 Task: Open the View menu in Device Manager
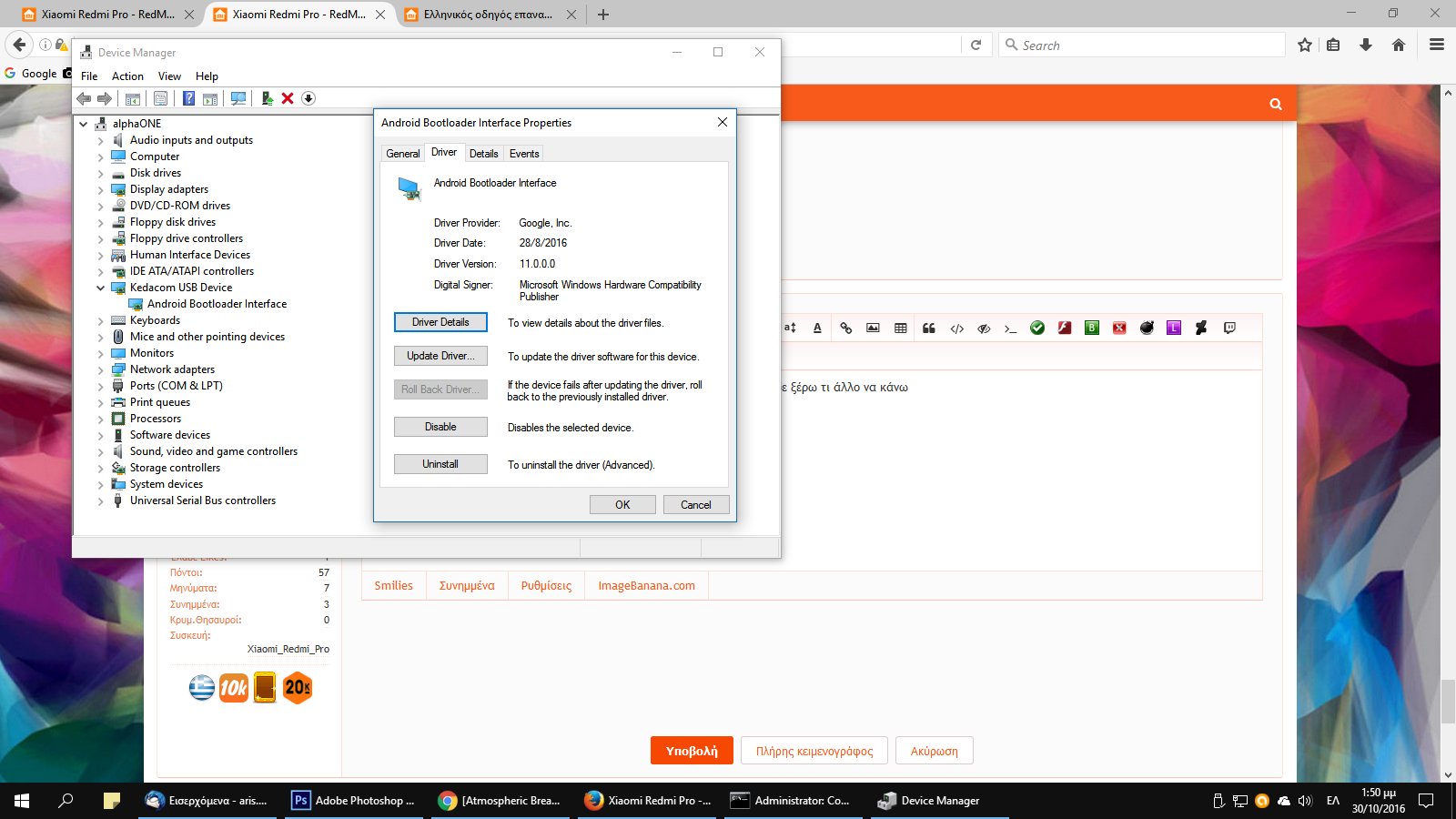click(x=169, y=76)
